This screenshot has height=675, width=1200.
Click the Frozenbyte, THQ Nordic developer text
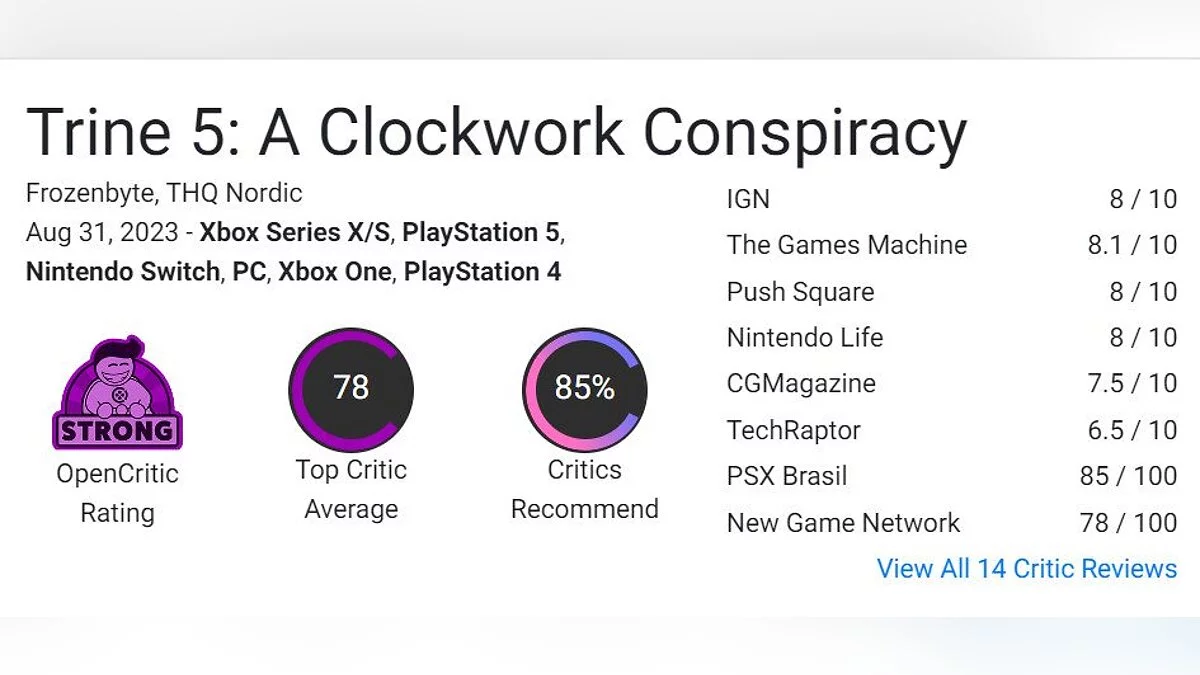[164, 193]
